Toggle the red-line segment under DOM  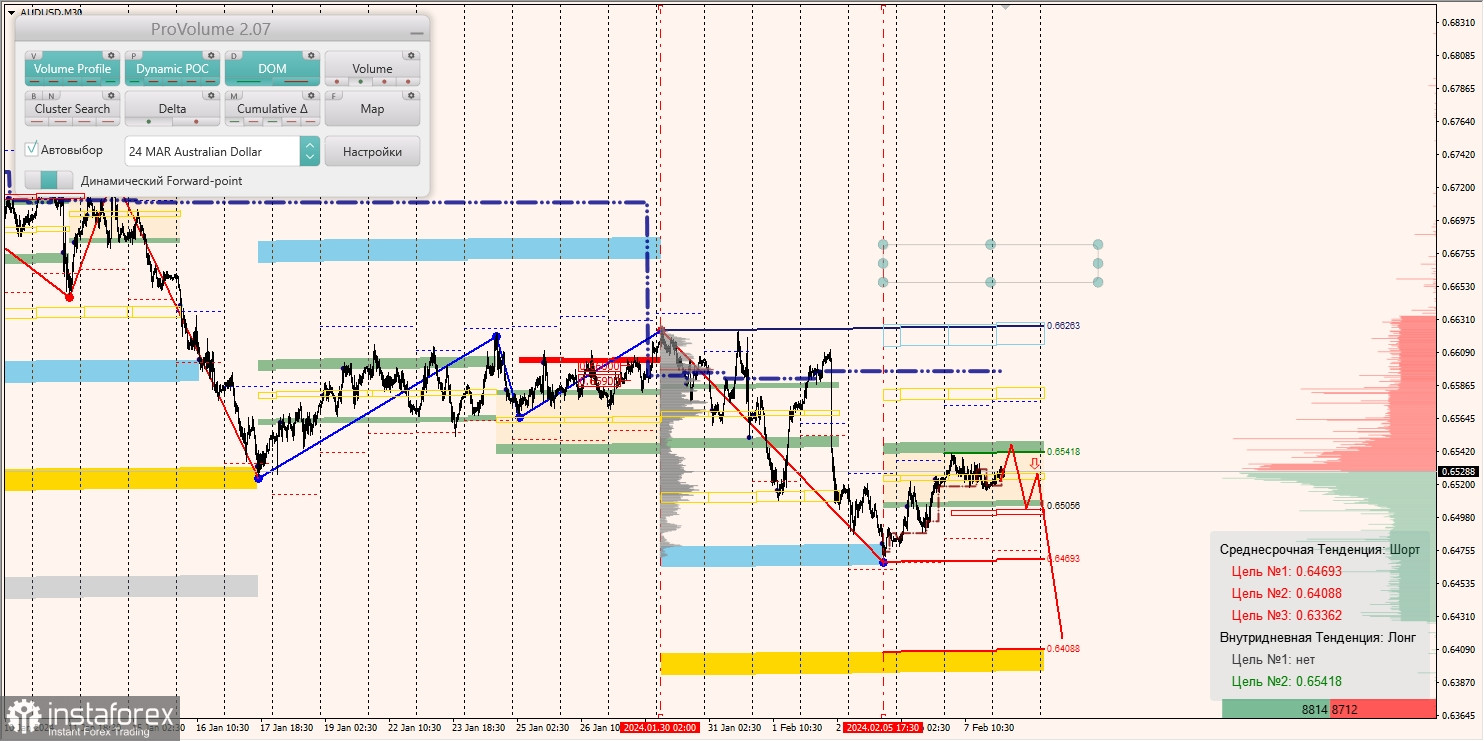(x=296, y=81)
